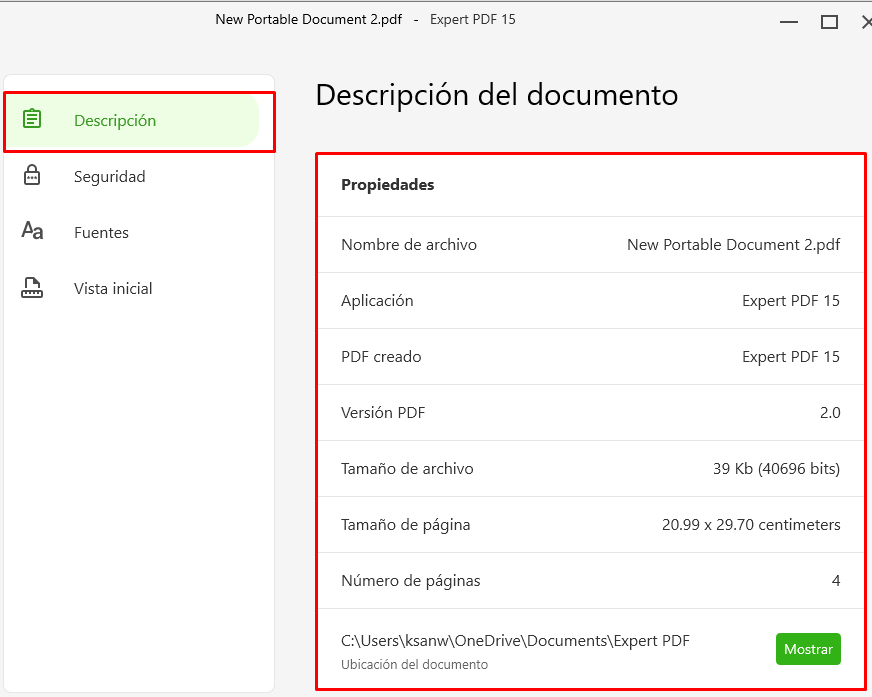Click the 'Tamaño de página' label
The width and height of the screenshot is (872, 697).
click(405, 525)
